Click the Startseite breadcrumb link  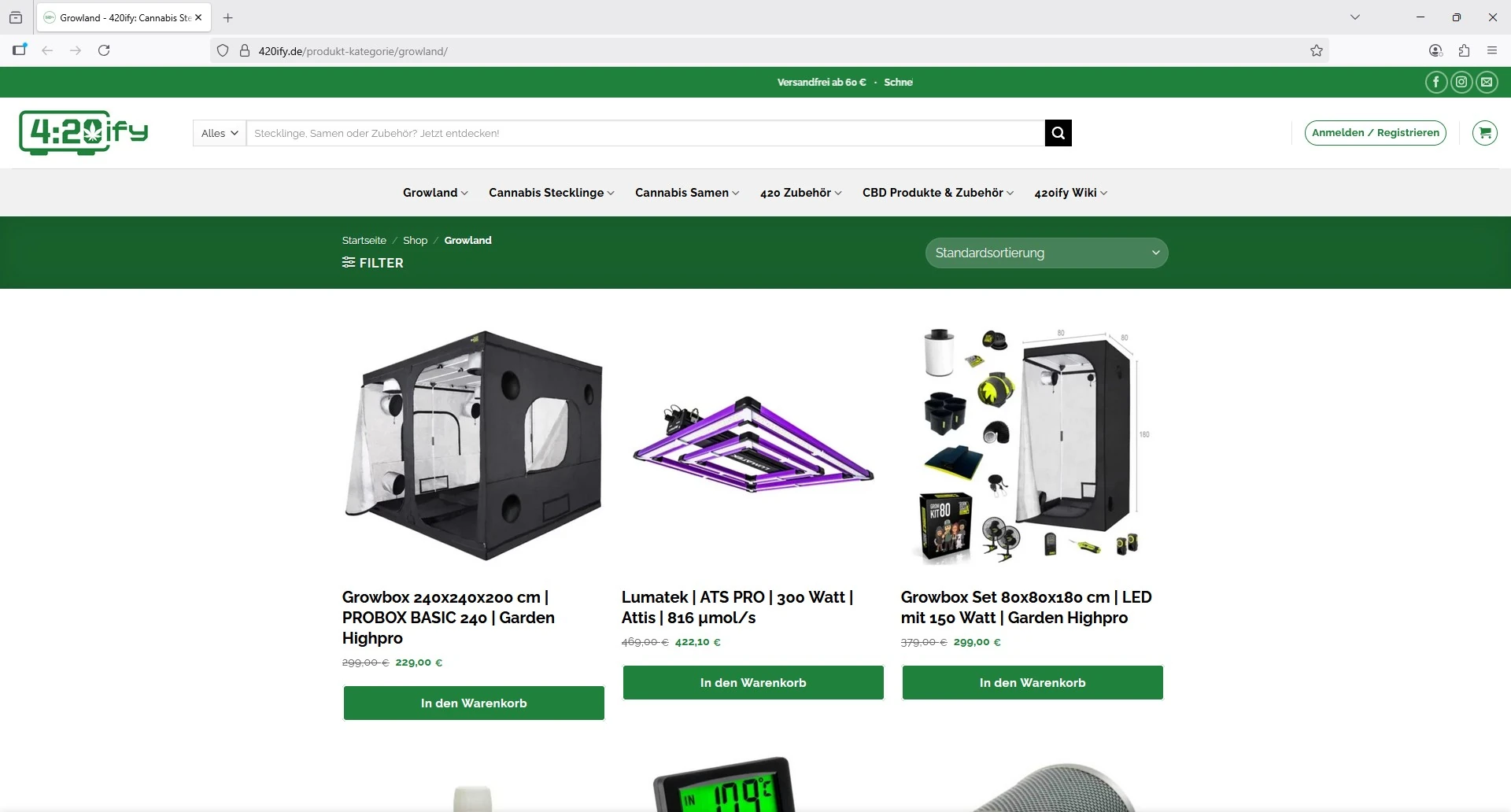tap(364, 240)
